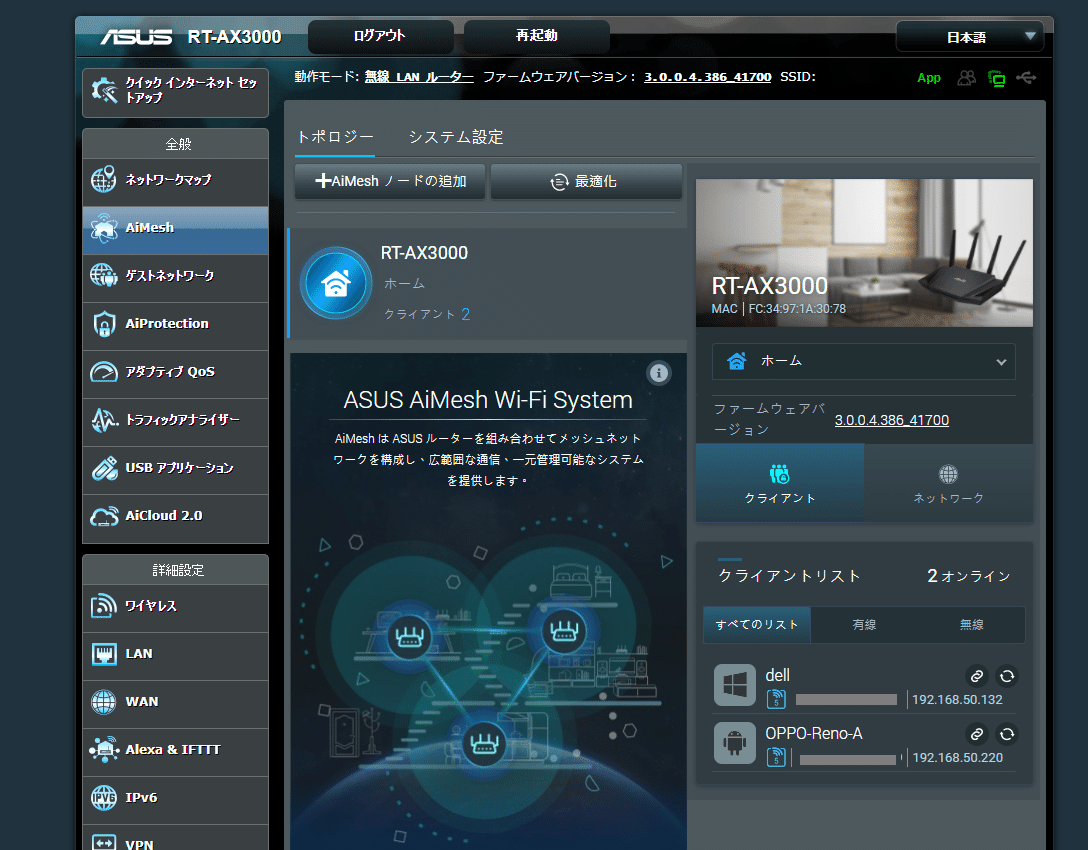Open IPv6 settings icon
The height and width of the screenshot is (850, 1088).
104,797
